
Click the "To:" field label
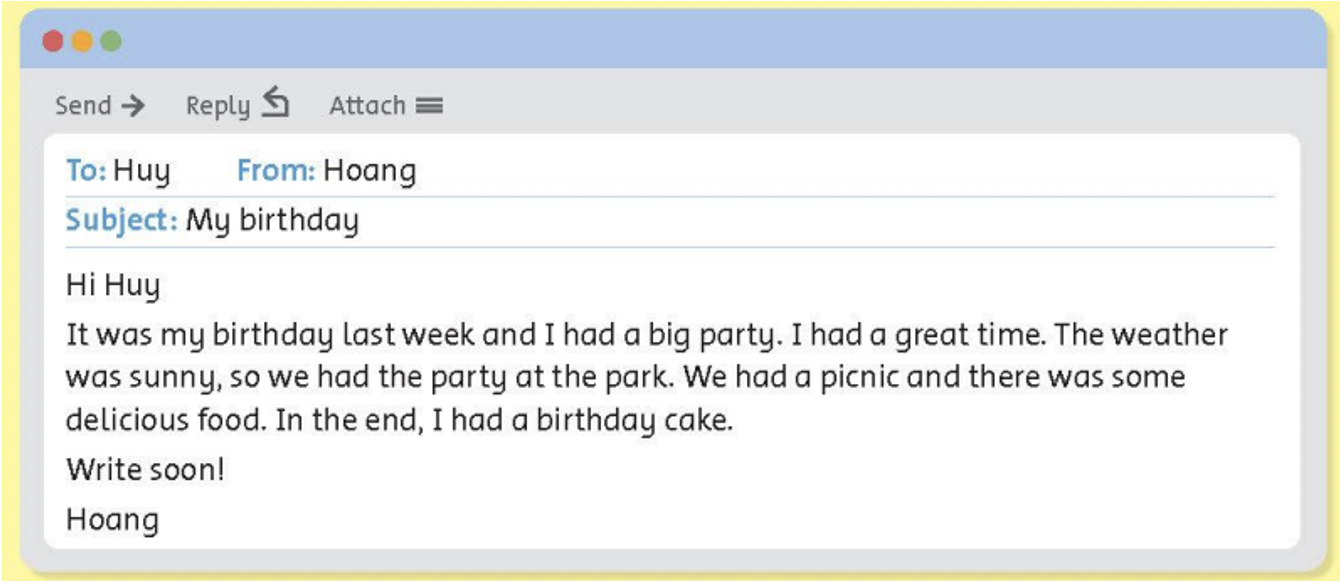(x=86, y=172)
